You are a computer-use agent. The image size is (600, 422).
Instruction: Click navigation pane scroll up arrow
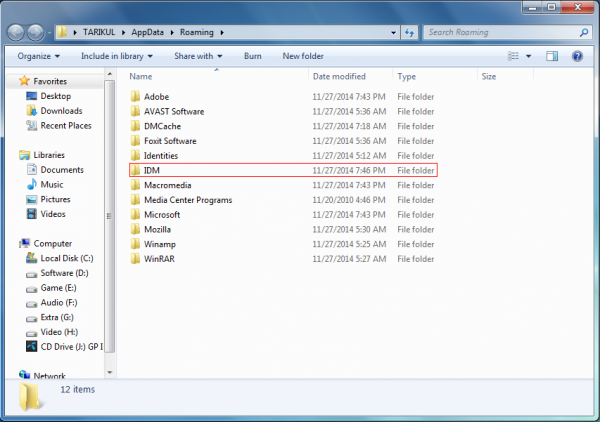109,74
